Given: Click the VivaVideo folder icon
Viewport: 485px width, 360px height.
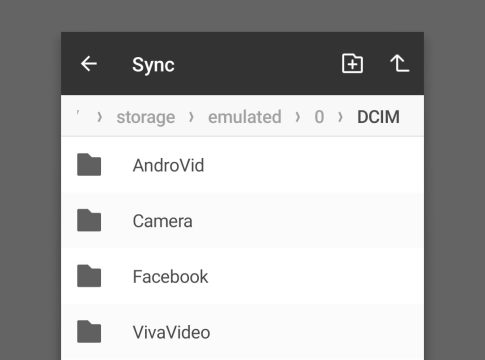Looking at the screenshot, I should [89, 332].
